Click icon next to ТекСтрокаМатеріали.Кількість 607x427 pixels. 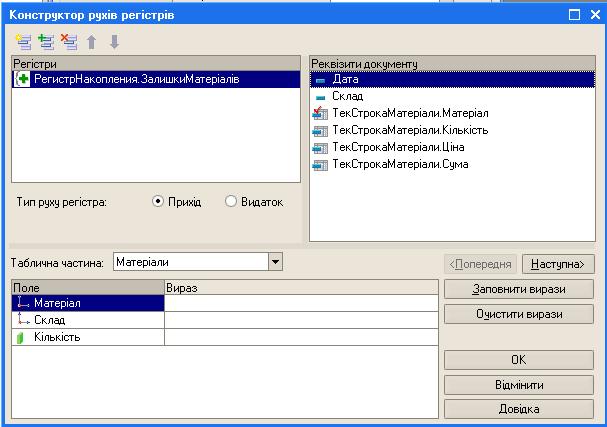pos(320,131)
